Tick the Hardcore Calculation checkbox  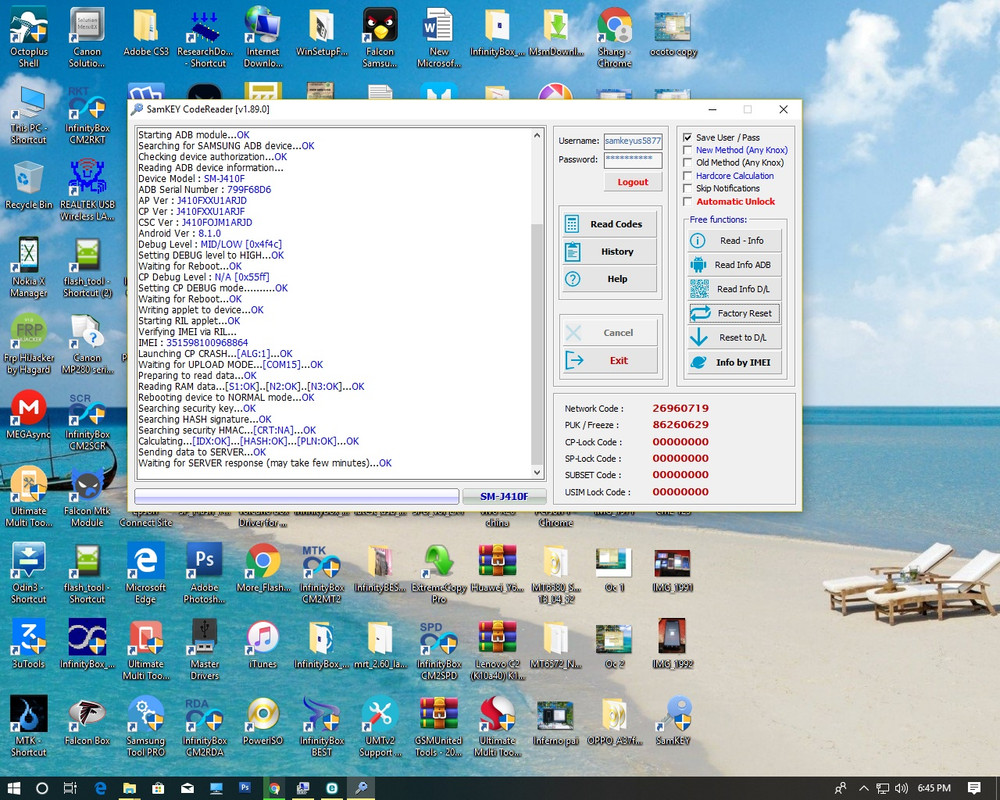tap(688, 175)
